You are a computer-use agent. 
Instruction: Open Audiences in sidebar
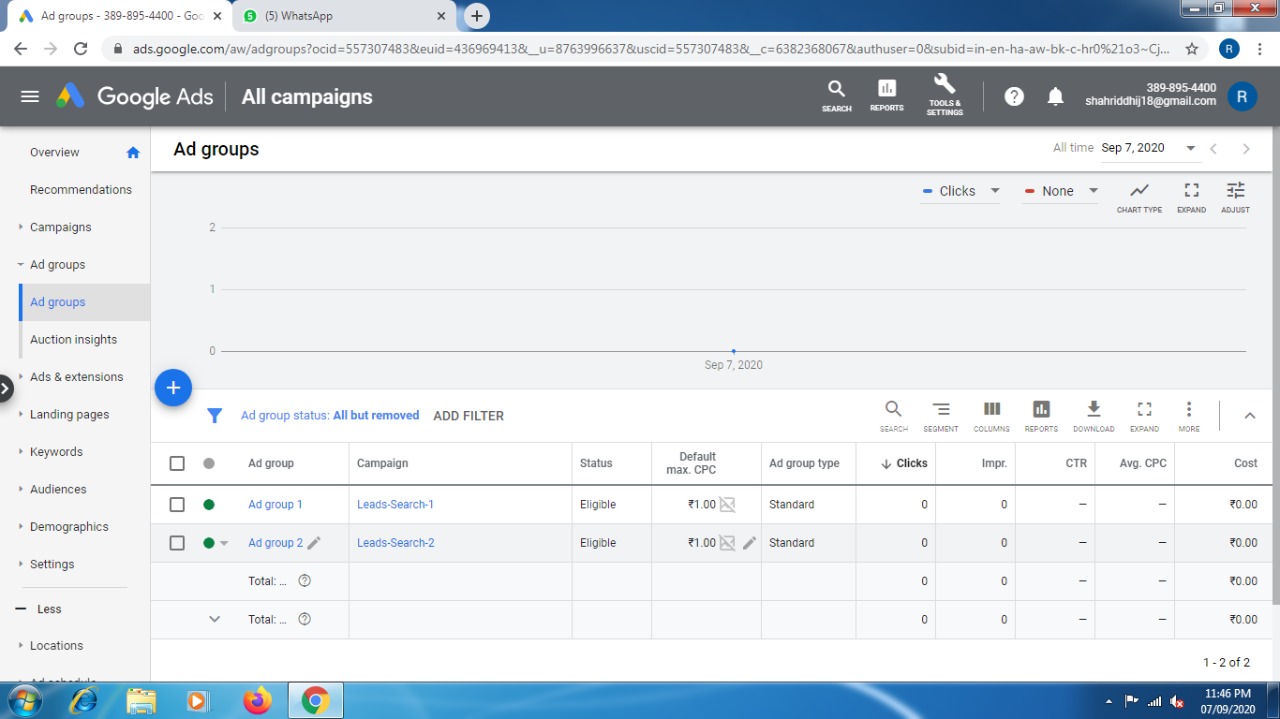pos(58,490)
